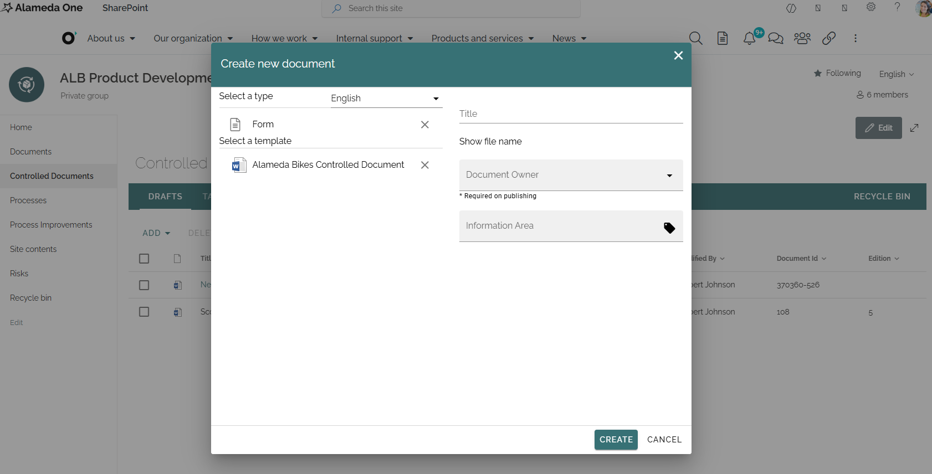Open the search magnifier icon in navigation
This screenshot has height=474, width=932.
695,38
